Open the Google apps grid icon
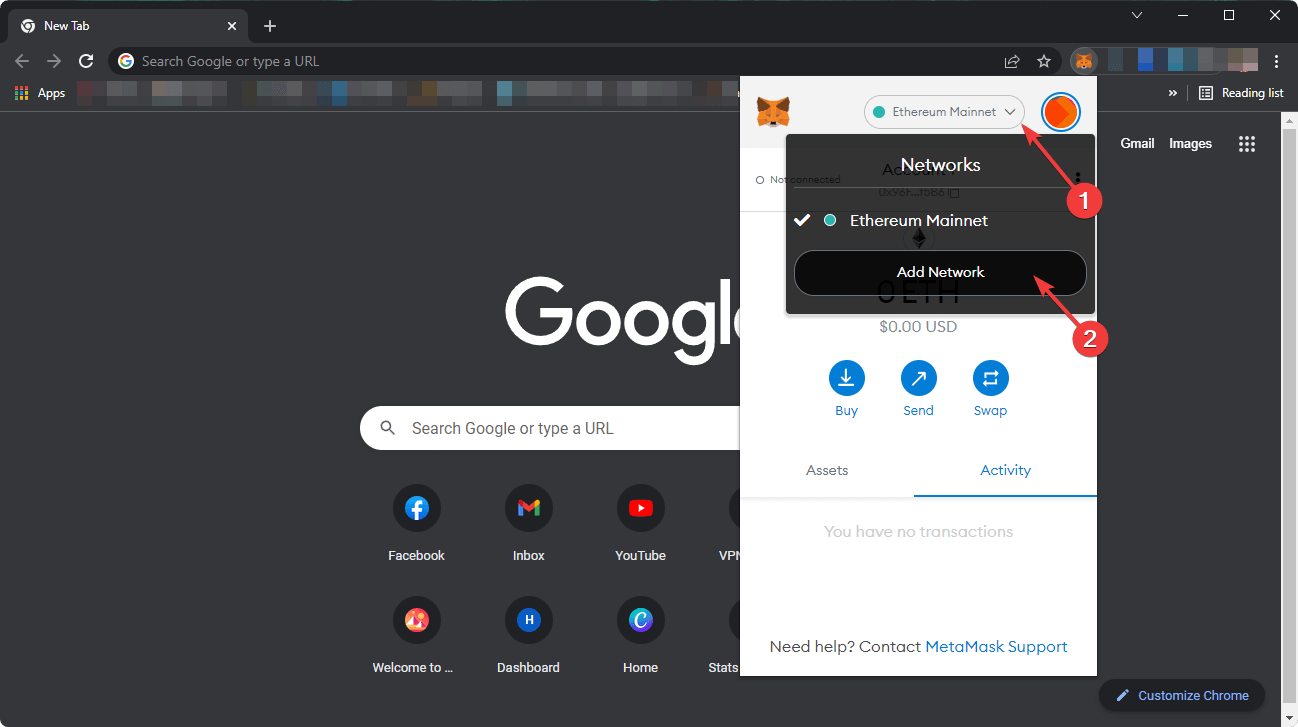This screenshot has height=727, width=1298. [1247, 144]
